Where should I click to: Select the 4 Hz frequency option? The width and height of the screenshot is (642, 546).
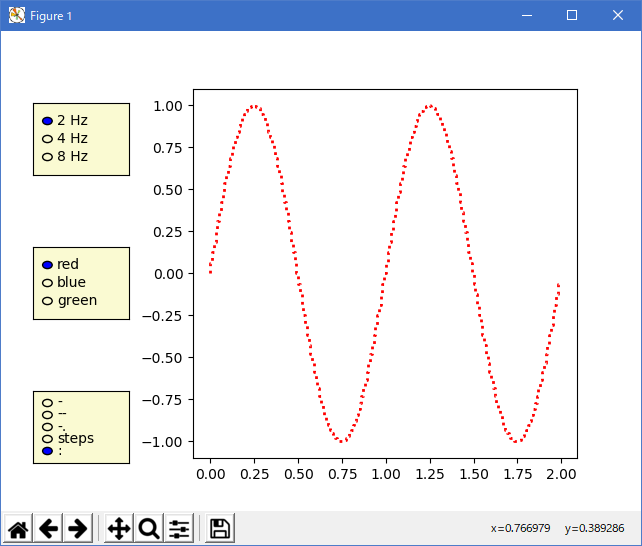(47, 139)
